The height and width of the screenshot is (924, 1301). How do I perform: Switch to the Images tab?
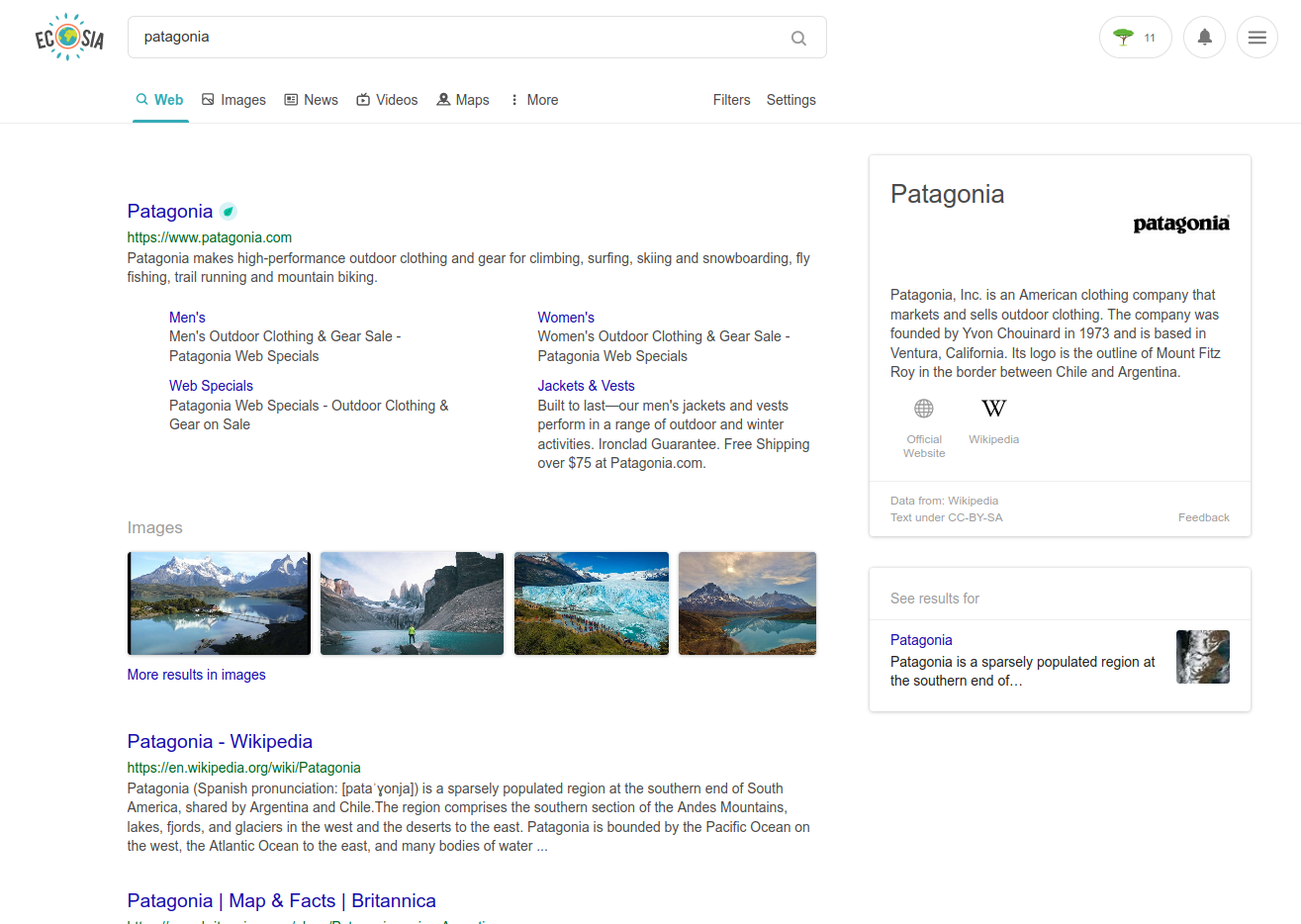pos(233,100)
